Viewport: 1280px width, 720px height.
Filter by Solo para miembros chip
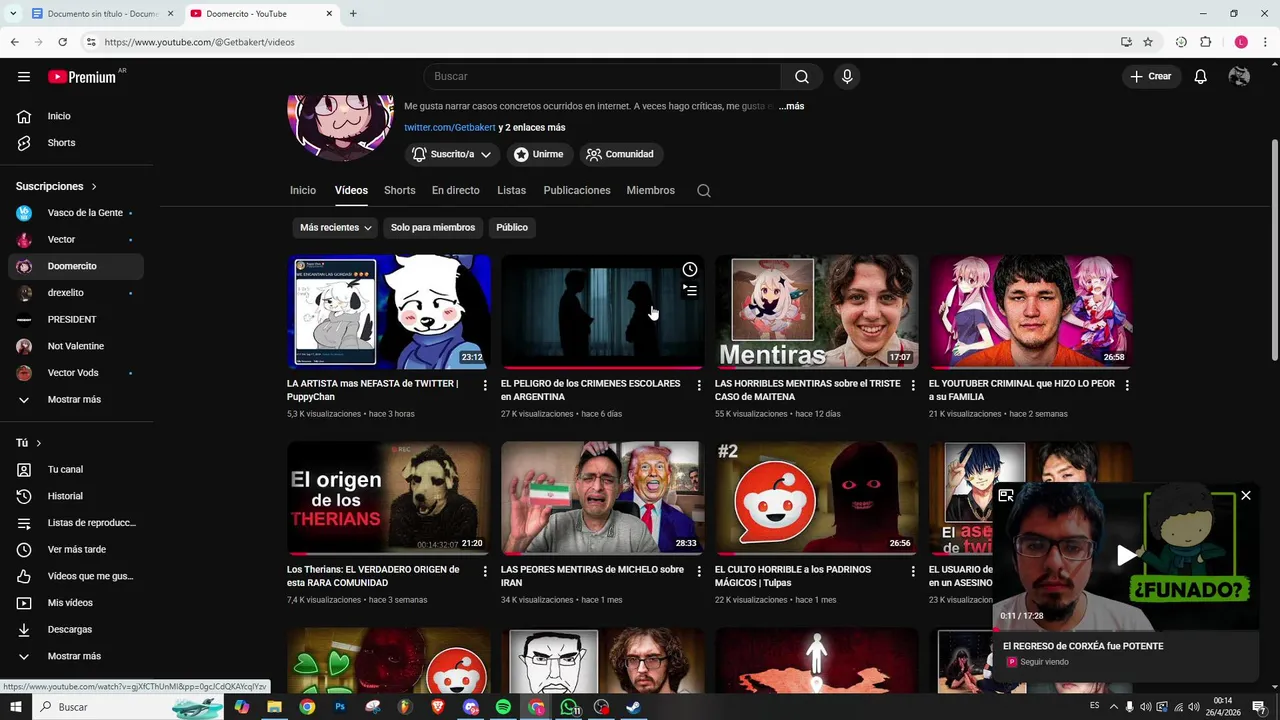coord(433,228)
